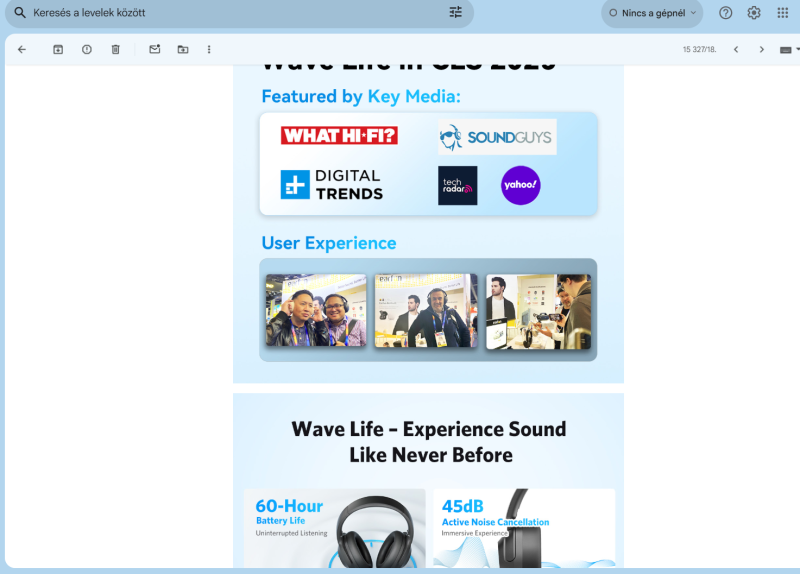
Task: Open Gmail settings gear
Action: tap(754, 13)
